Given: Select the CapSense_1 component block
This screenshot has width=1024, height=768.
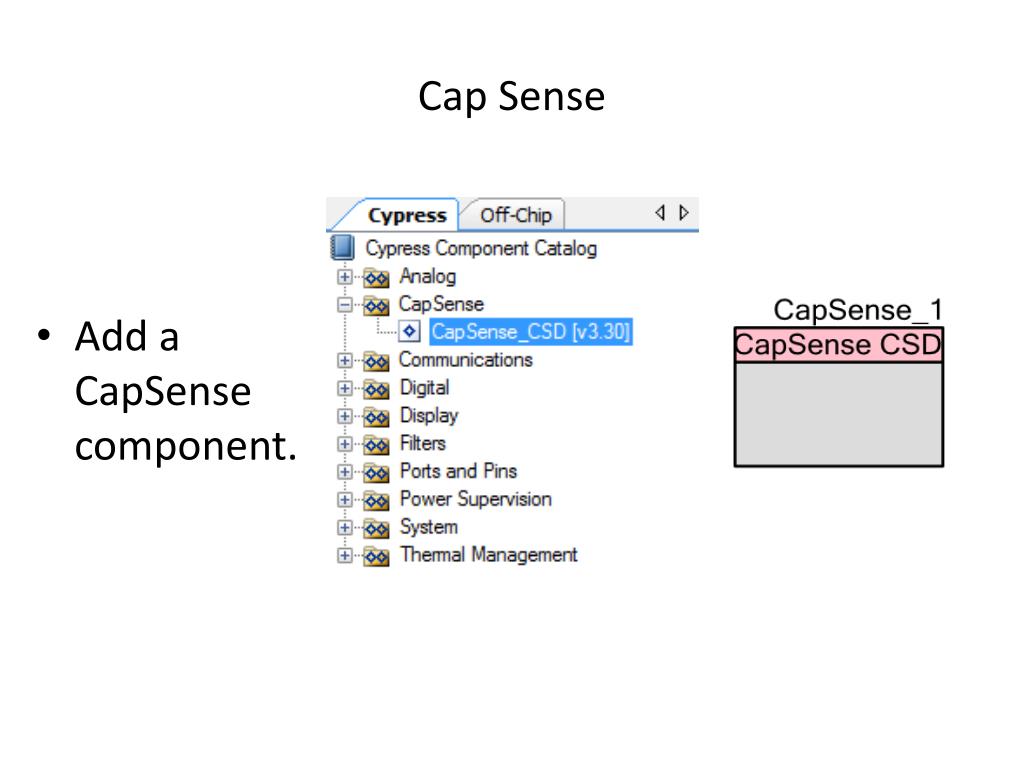Looking at the screenshot, I should point(839,397).
